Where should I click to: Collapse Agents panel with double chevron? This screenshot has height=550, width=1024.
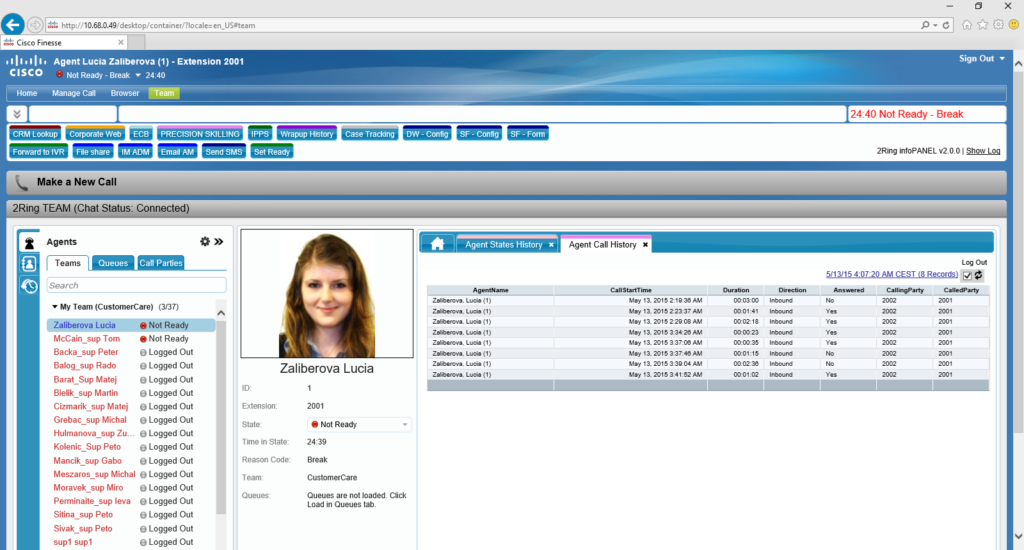tap(219, 242)
